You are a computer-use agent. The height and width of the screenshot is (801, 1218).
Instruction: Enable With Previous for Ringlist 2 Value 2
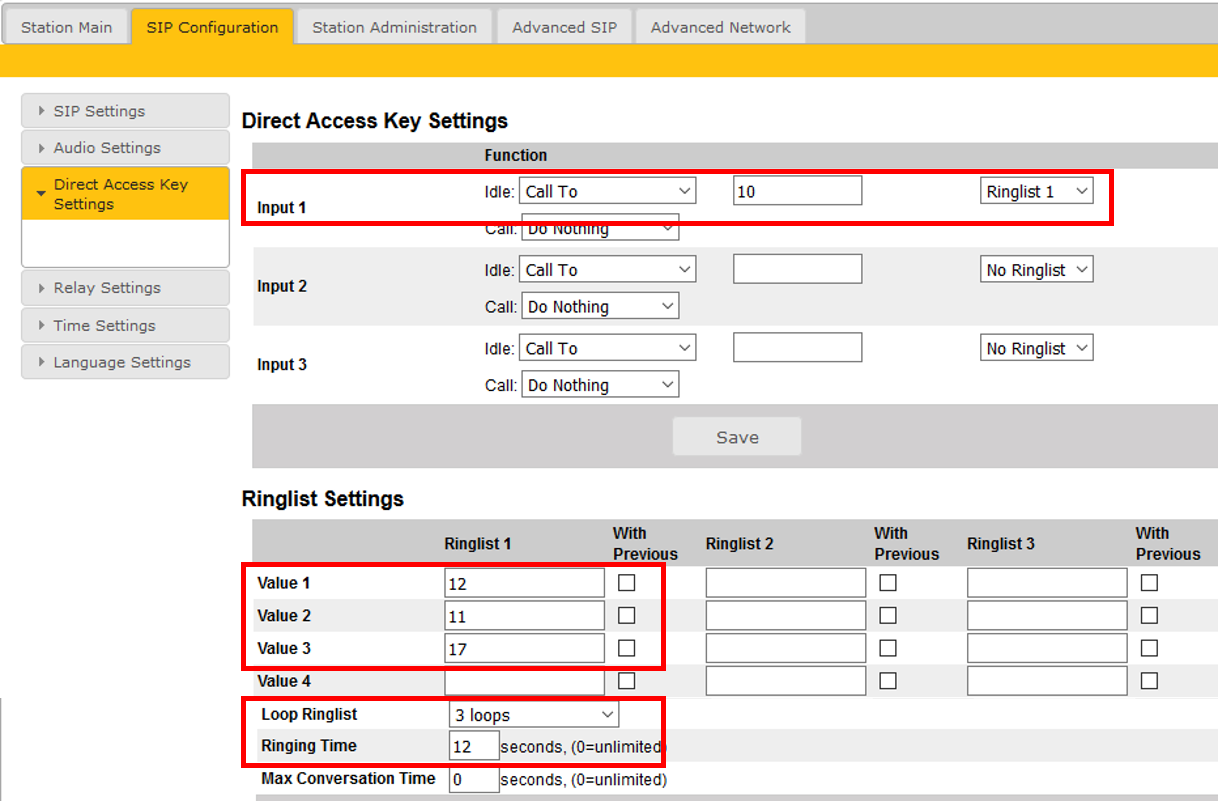coord(888,616)
